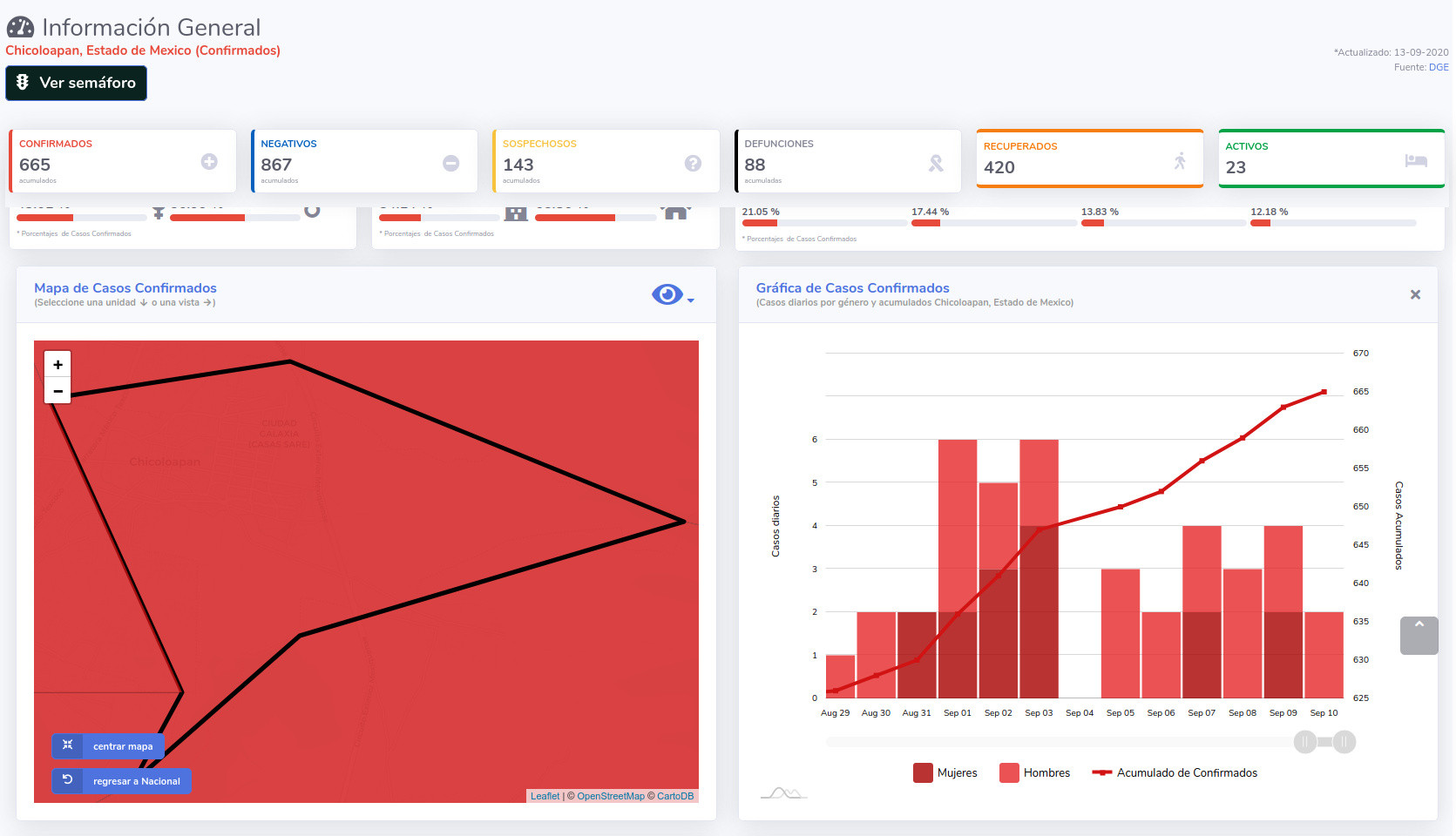Zoom out the map with minus button
Image resolution: width=1456 pixels, height=836 pixels.
pyautogui.click(x=58, y=391)
